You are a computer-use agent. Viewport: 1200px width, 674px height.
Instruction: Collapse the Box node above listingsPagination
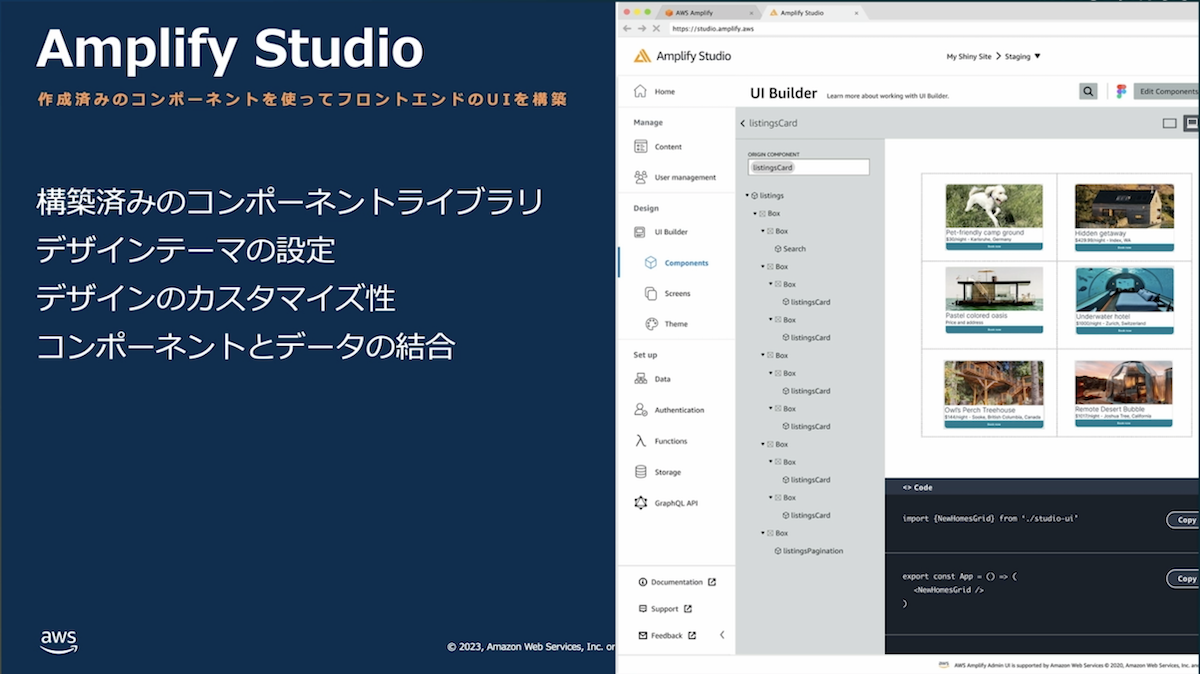click(x=763, y=533)
